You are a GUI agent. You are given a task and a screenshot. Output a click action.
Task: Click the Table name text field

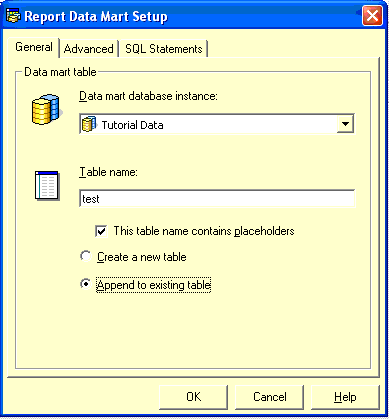coord(217,199)
